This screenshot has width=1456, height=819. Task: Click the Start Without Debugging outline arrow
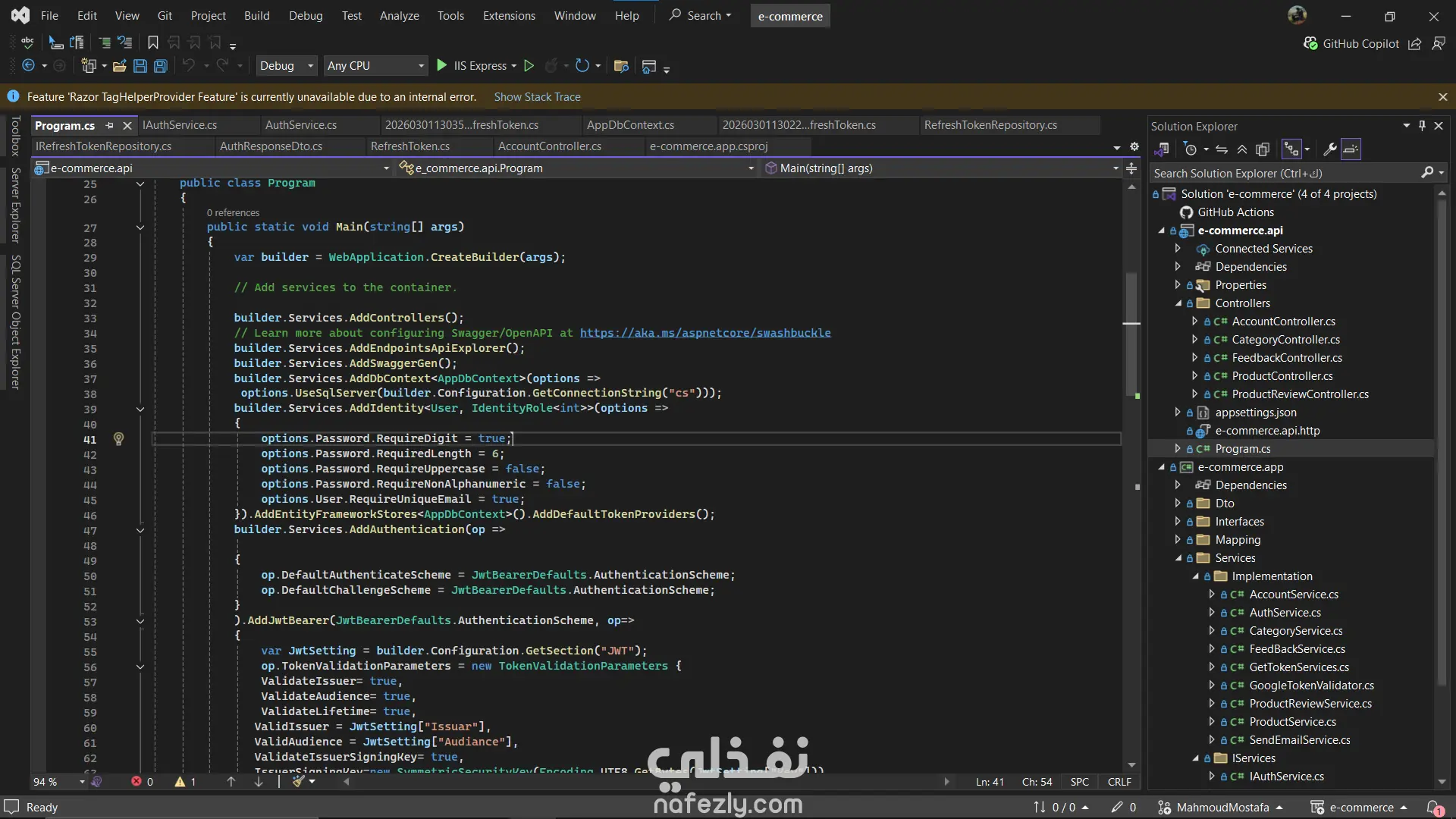coord(529,66)
